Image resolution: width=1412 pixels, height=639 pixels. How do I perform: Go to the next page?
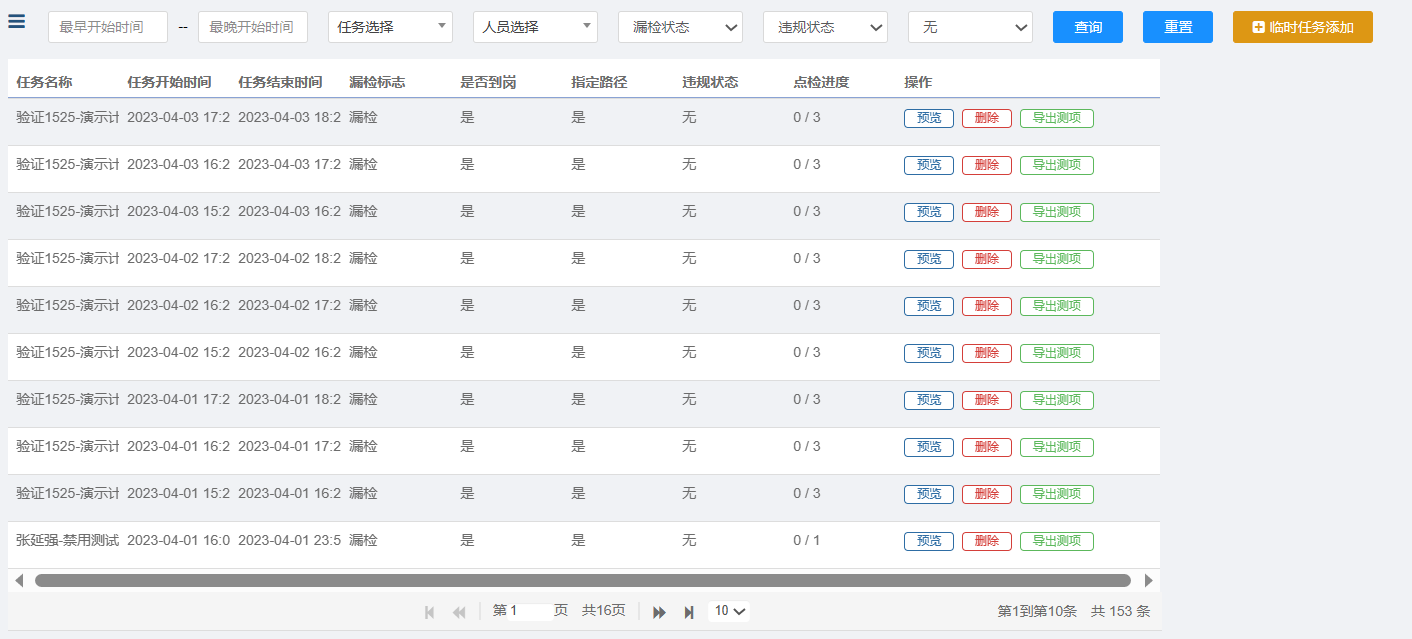point(659,612)
